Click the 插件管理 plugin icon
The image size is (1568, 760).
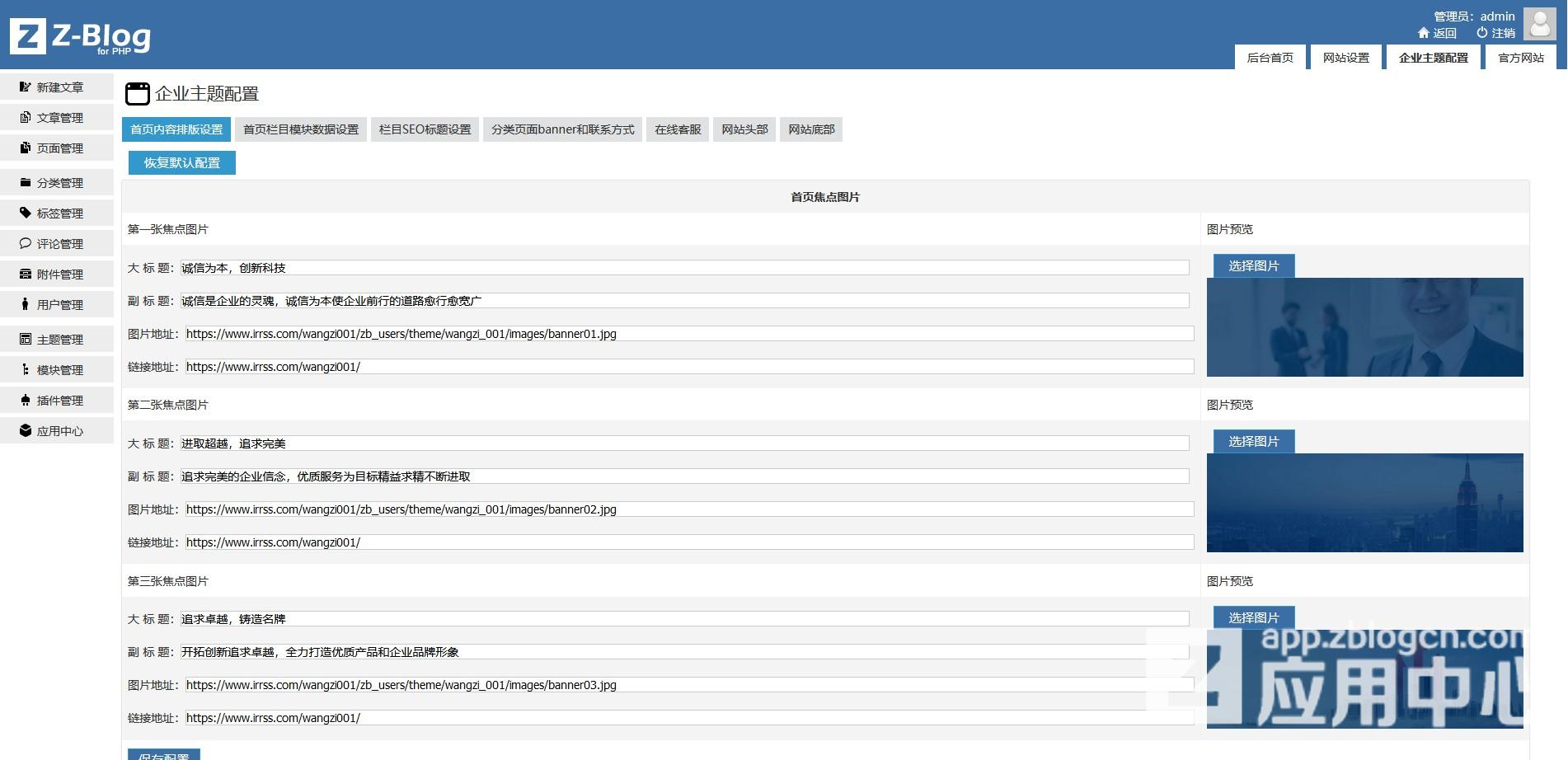26,400
